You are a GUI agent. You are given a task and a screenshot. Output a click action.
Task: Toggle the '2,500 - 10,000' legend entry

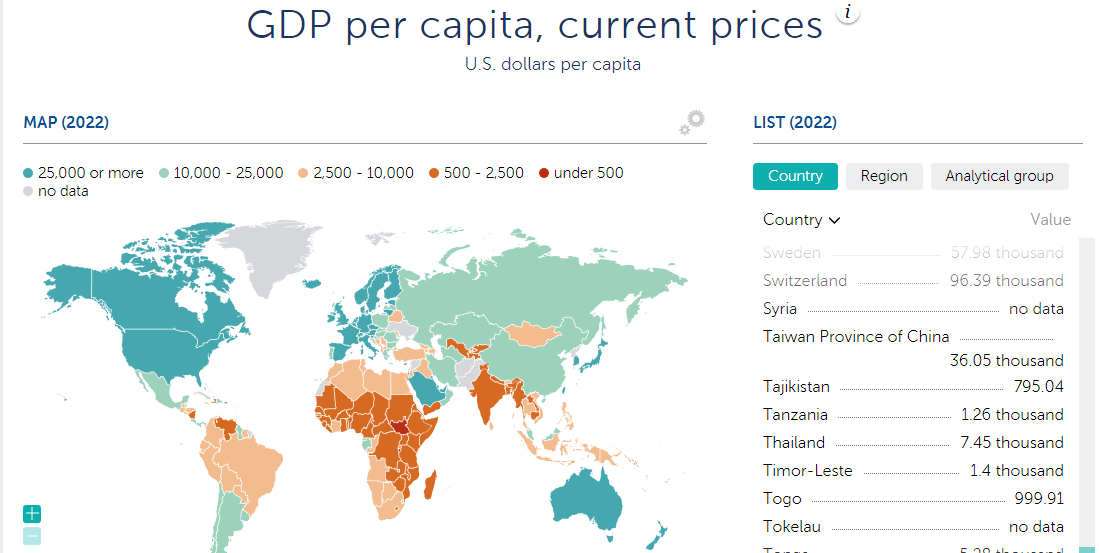pyautogui.click(x=355, y=173)
